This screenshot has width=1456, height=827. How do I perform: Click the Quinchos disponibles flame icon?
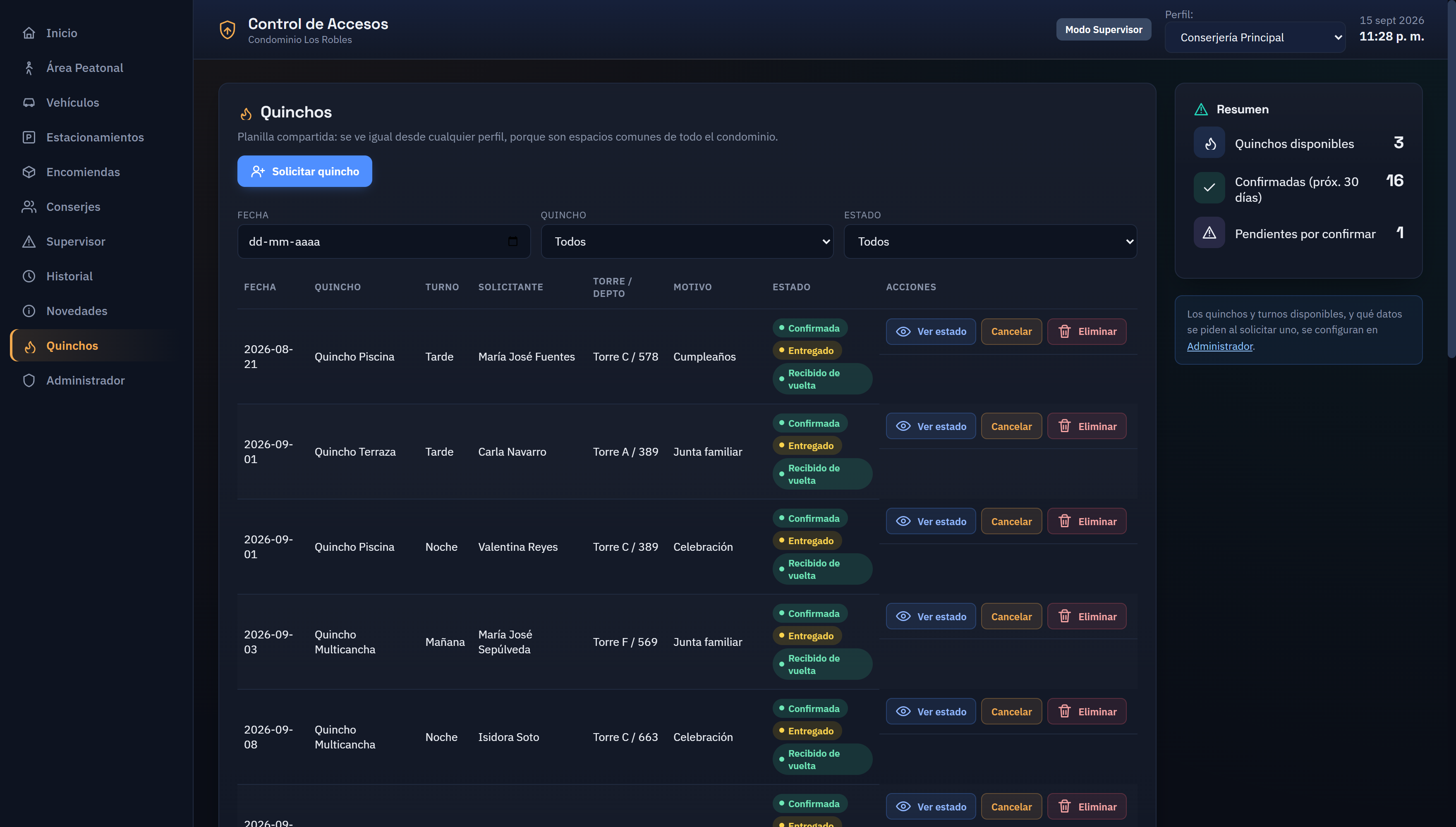tap(1209, 143)
